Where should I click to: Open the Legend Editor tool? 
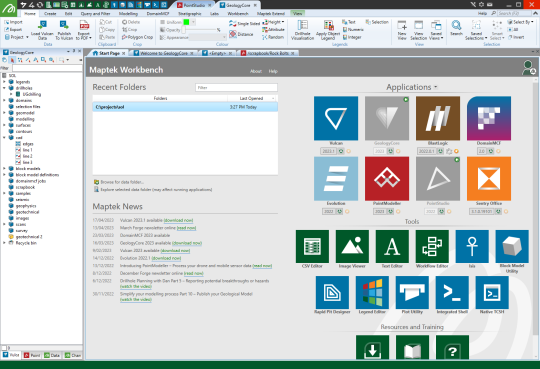372,292
